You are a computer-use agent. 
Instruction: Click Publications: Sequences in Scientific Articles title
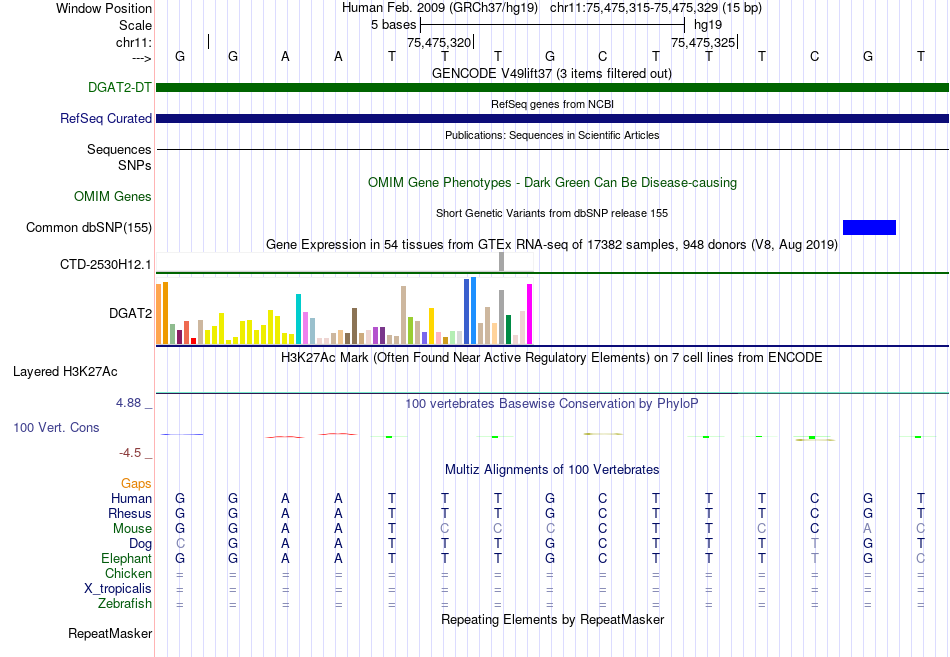[x=552, y=135]
